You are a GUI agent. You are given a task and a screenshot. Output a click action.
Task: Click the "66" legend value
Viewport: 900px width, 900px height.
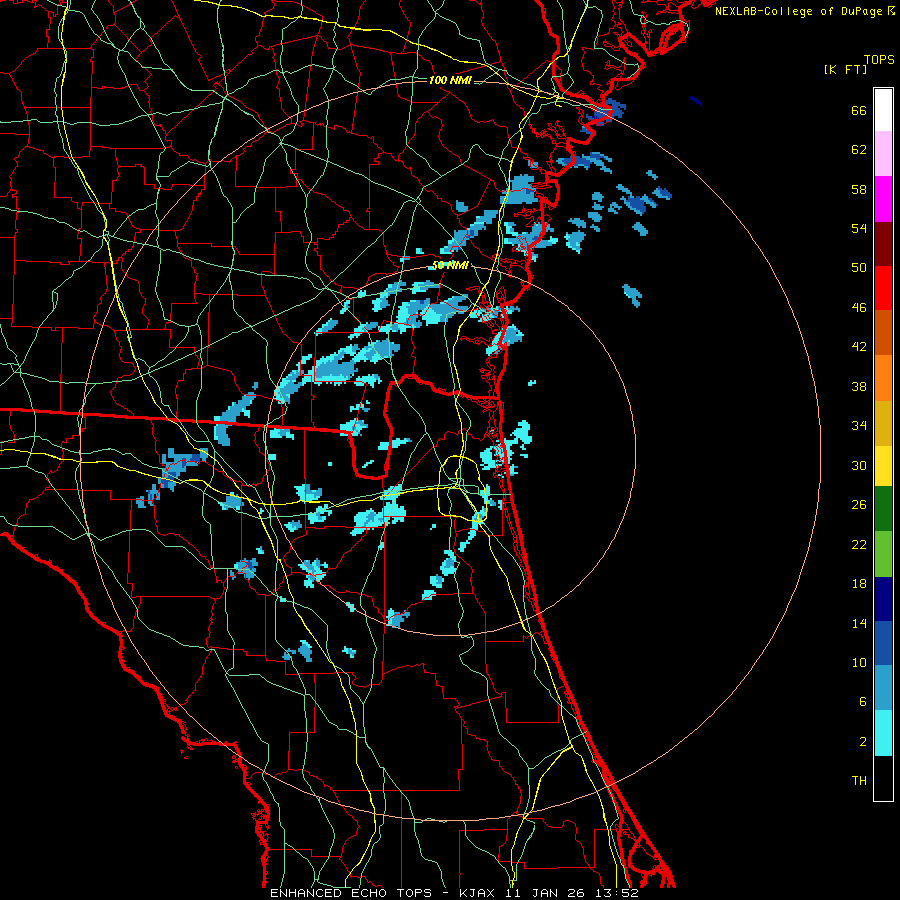click(x=859, y=111)
